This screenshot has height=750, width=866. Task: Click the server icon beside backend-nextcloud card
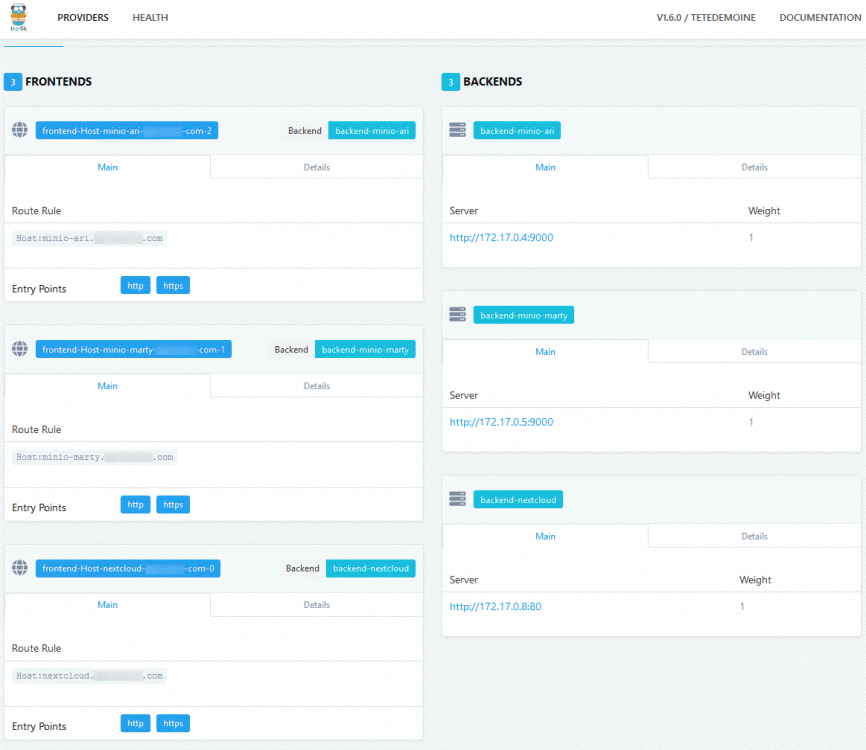[457, 499]
